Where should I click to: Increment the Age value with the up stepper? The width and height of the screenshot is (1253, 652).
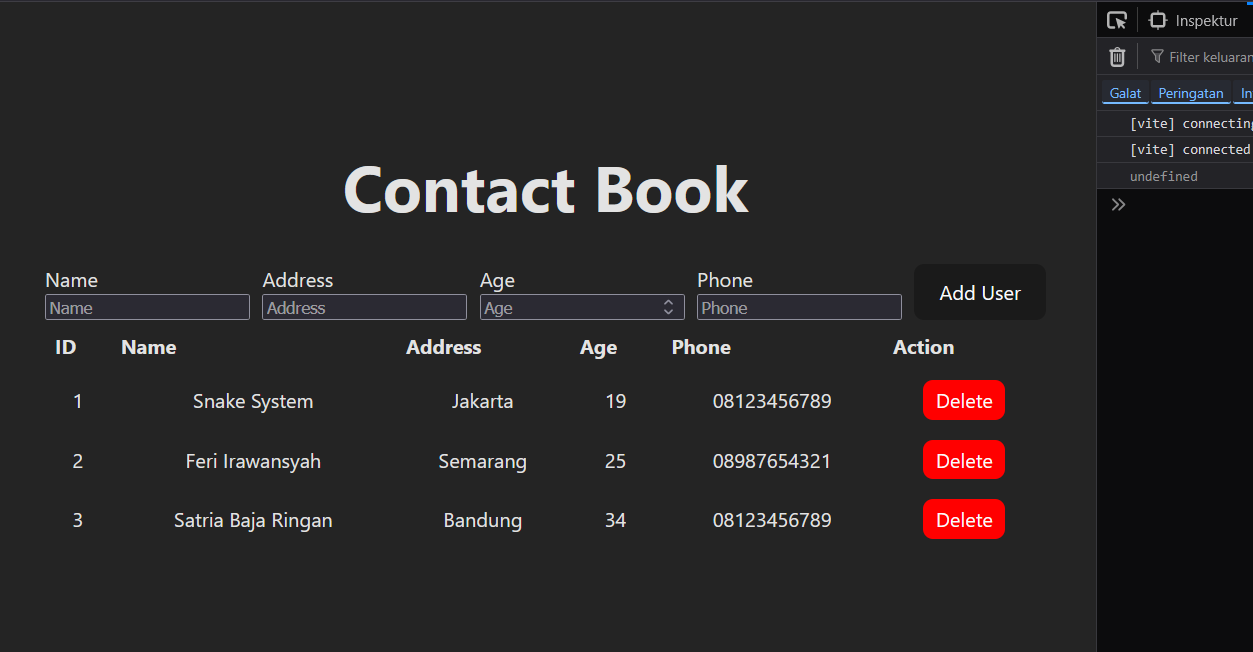coord(668,302)
